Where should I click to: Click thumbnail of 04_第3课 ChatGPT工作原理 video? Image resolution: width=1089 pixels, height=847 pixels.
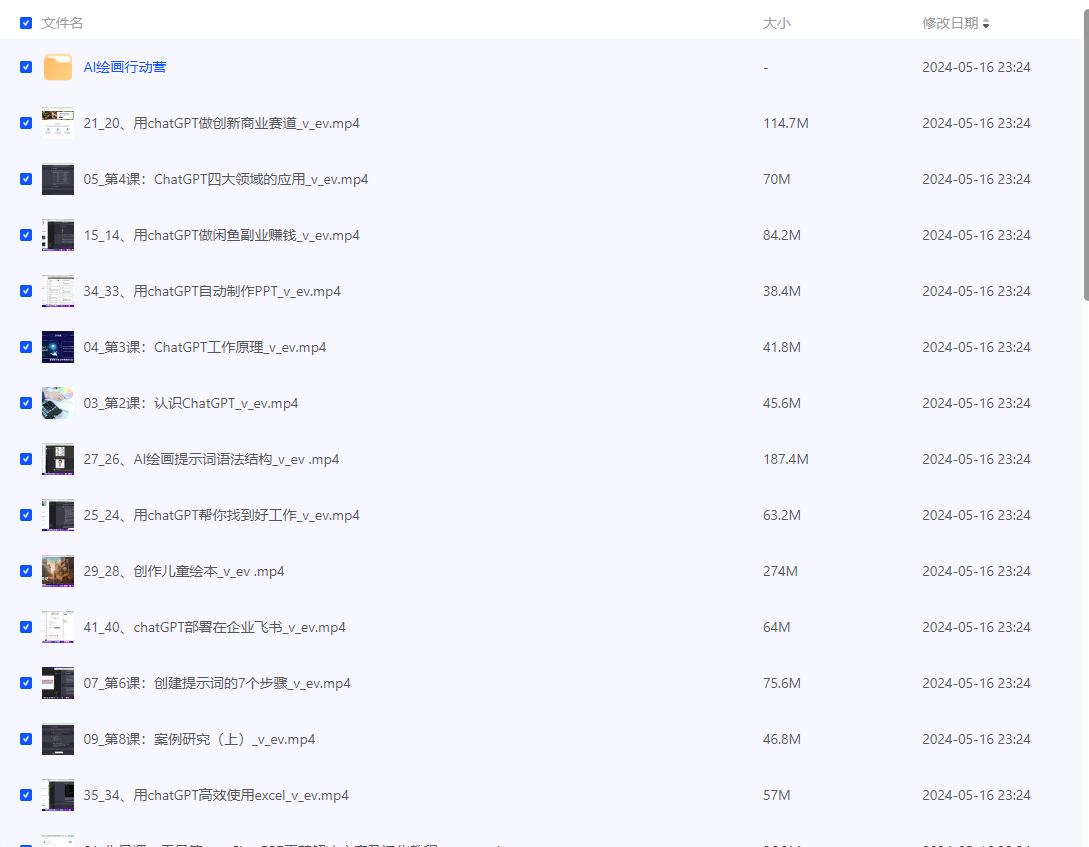point(58,348)
